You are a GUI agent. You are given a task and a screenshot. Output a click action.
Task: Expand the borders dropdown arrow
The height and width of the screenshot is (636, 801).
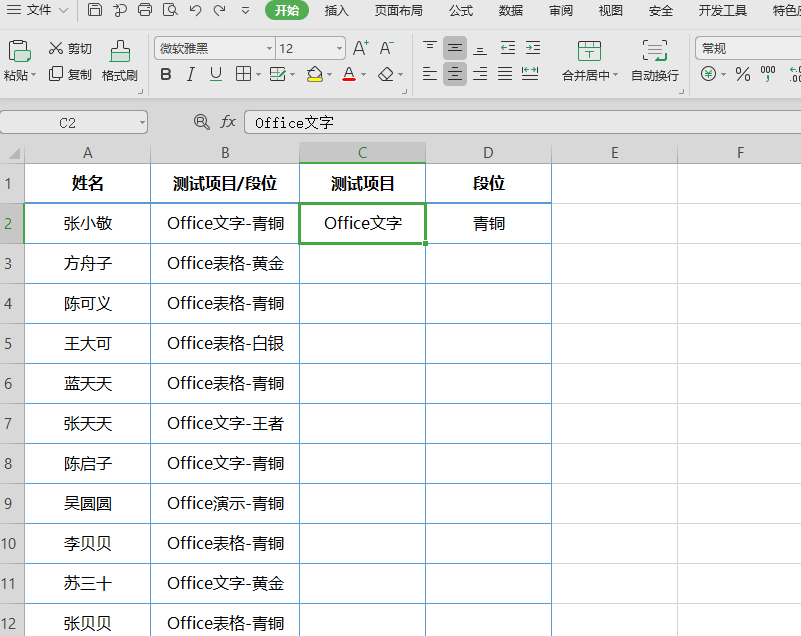(x=258, y=75)
